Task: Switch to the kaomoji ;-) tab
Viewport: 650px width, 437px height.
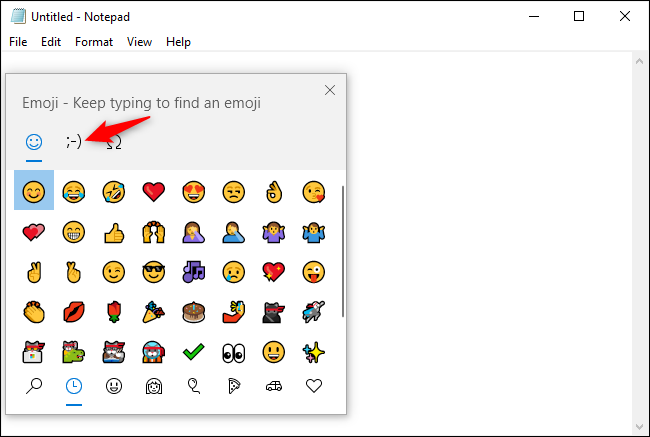Action: [74, 141]
